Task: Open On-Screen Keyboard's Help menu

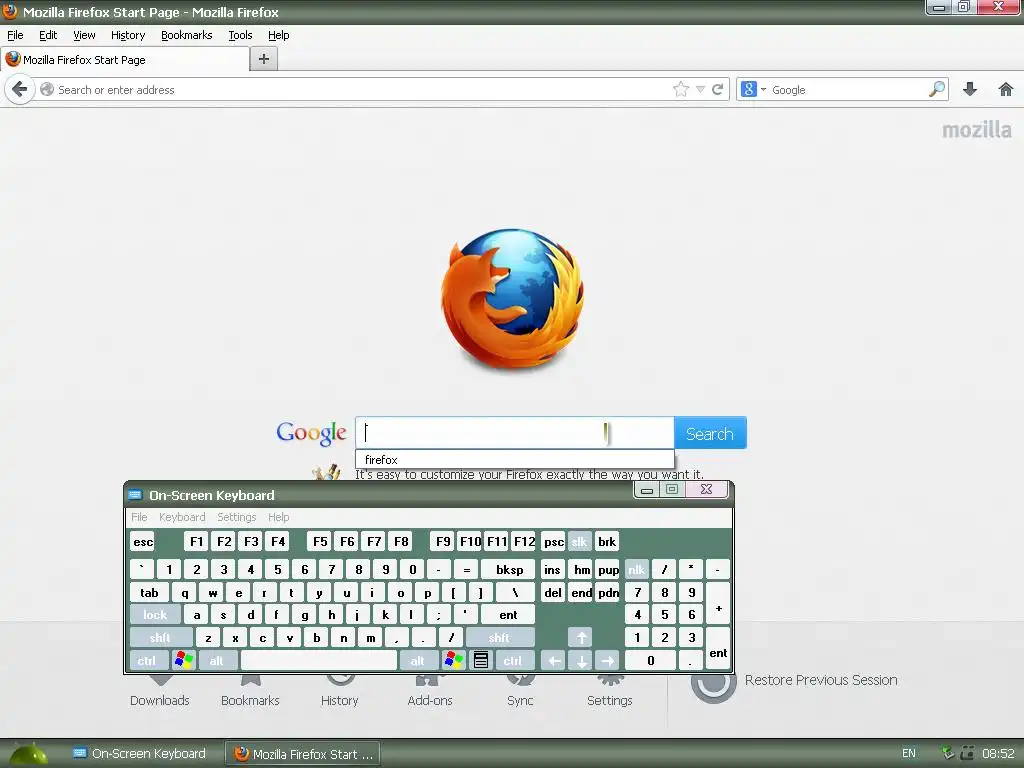Action: pyautogui.click(x=278, y=517)
